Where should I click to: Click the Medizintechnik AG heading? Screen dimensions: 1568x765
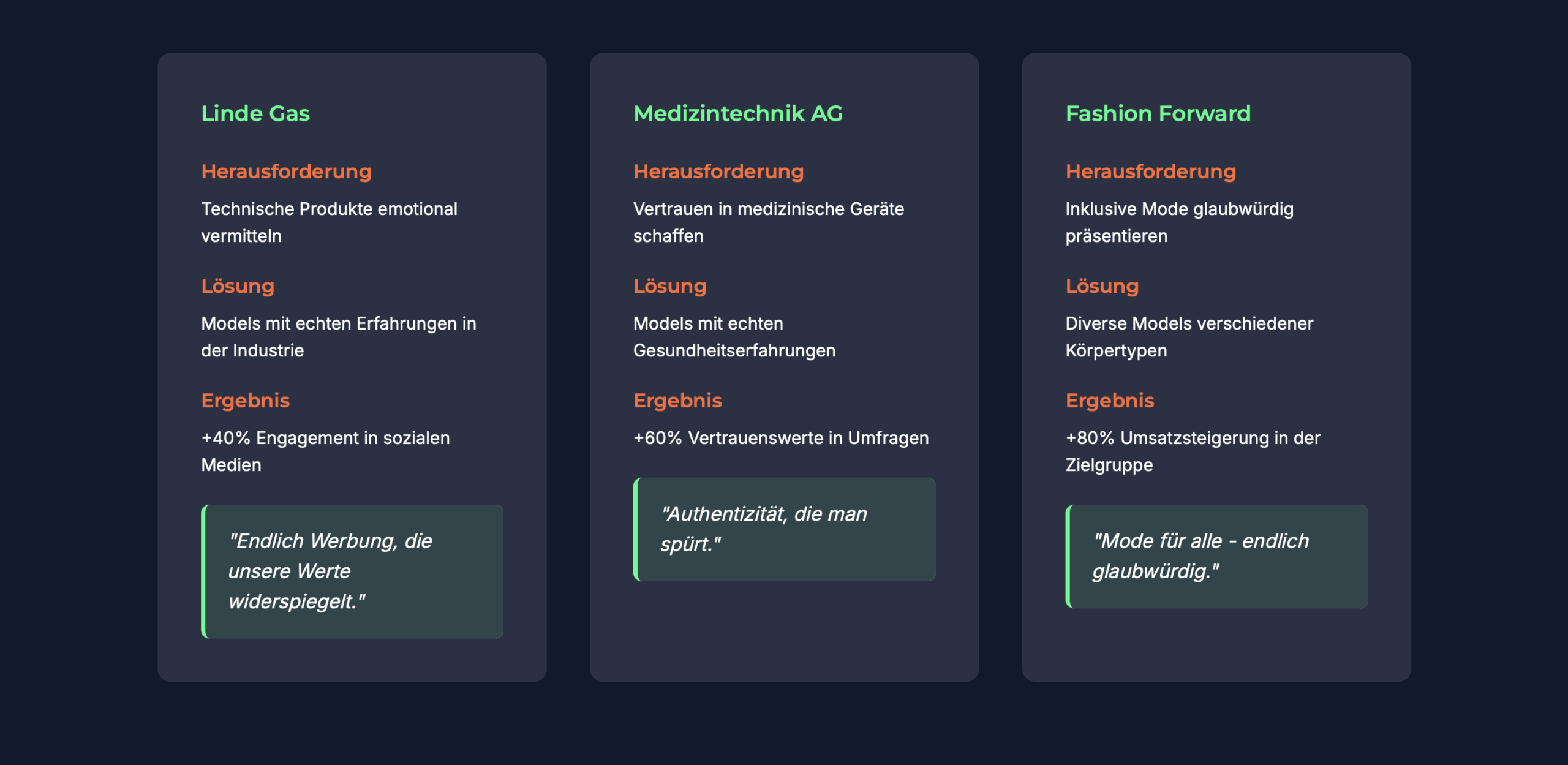738,113
